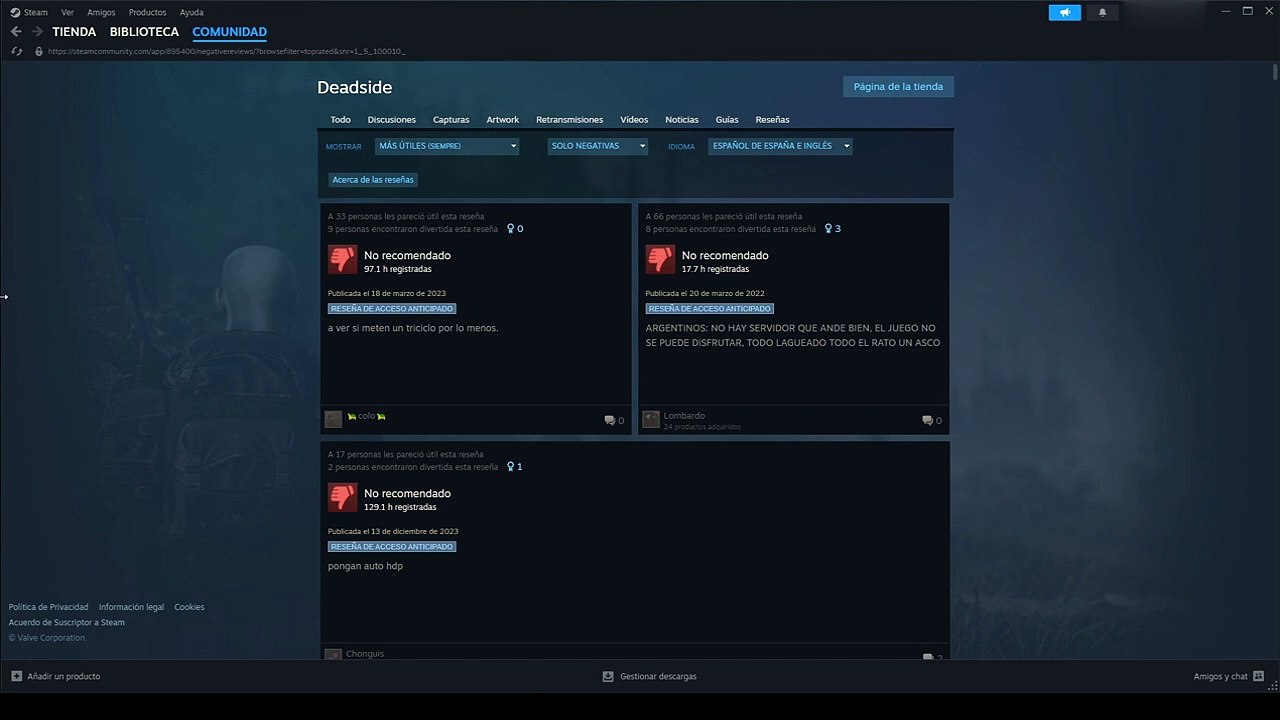Open the announcements megaphone button
The image size is (1280, 720).
pos(1064,12)
